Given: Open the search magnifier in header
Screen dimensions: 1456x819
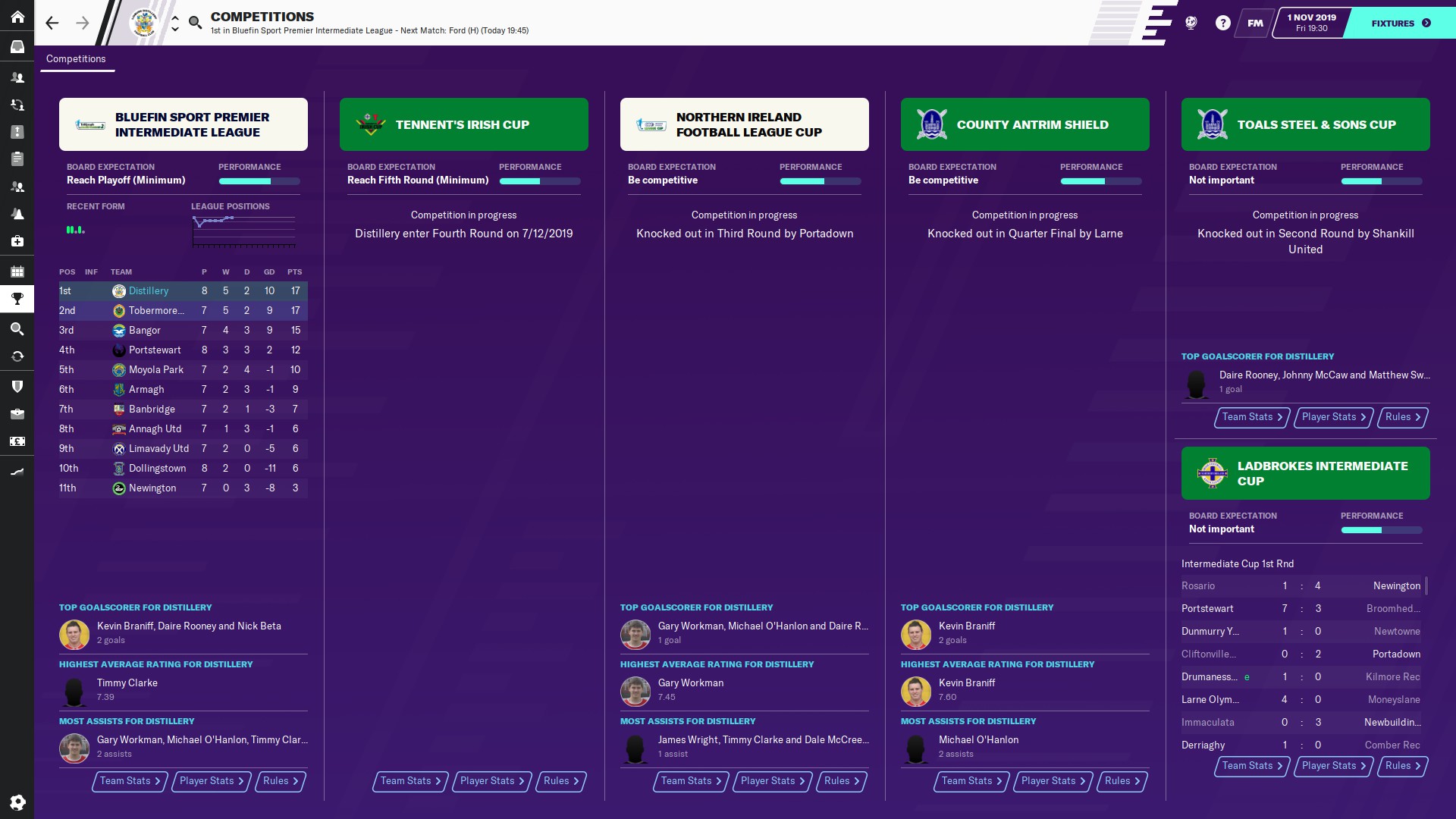Looking at the screenshot, I should pyautogui.click(x=196, y=23).
